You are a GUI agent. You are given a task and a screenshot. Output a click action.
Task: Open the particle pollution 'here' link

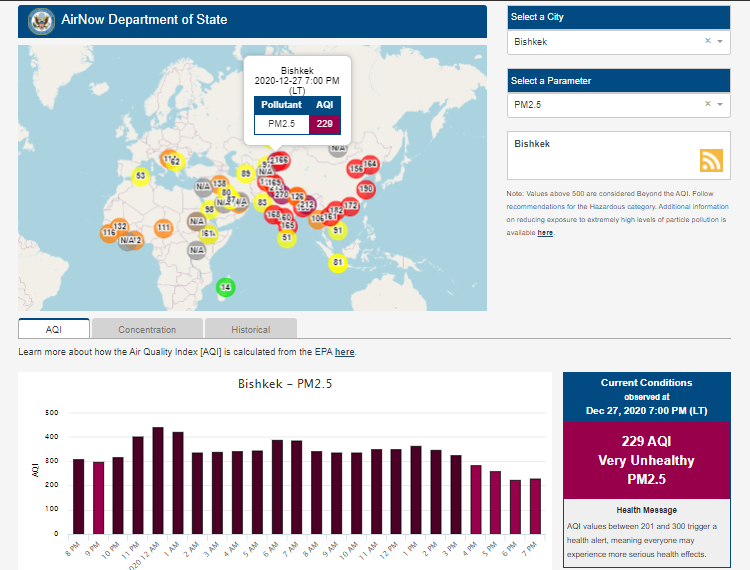pyautogui.click(x=545, y=232)
